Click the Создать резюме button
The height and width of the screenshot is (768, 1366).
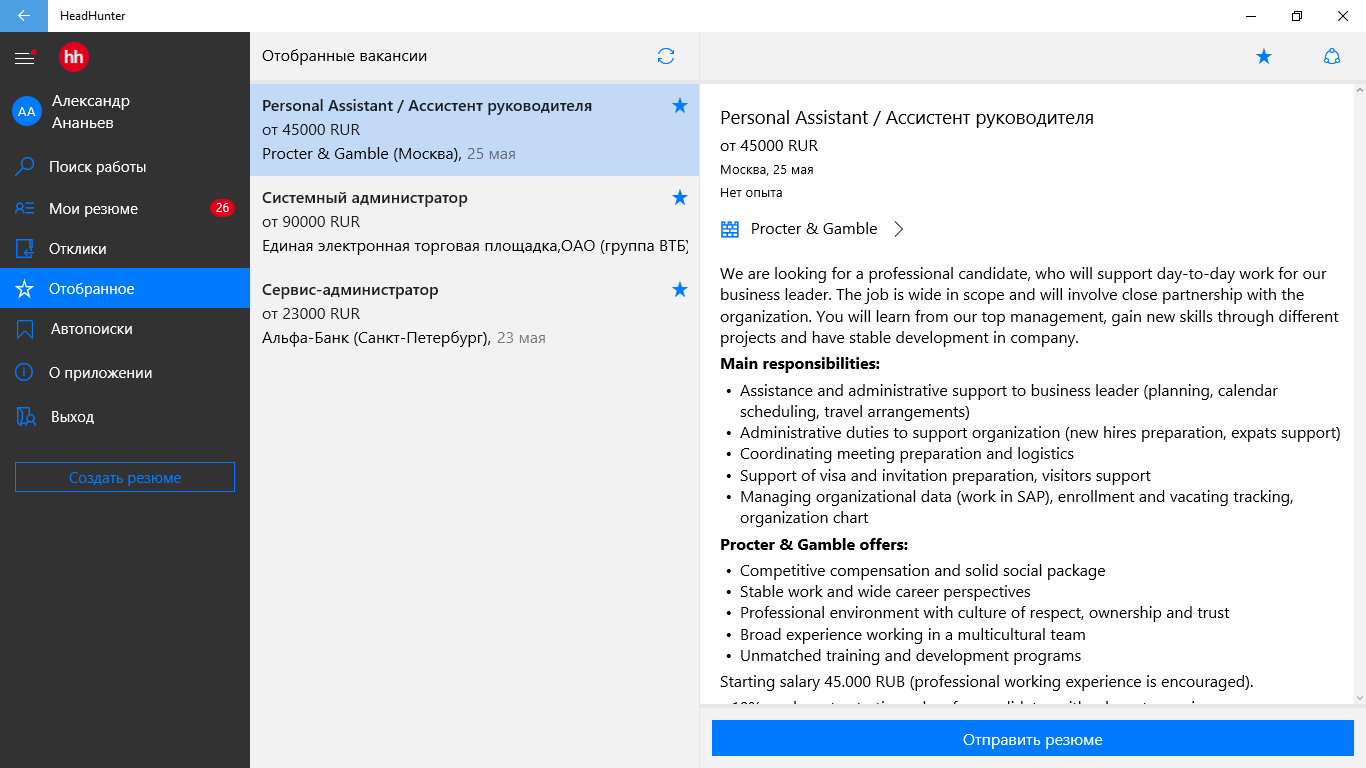[125, 478]
